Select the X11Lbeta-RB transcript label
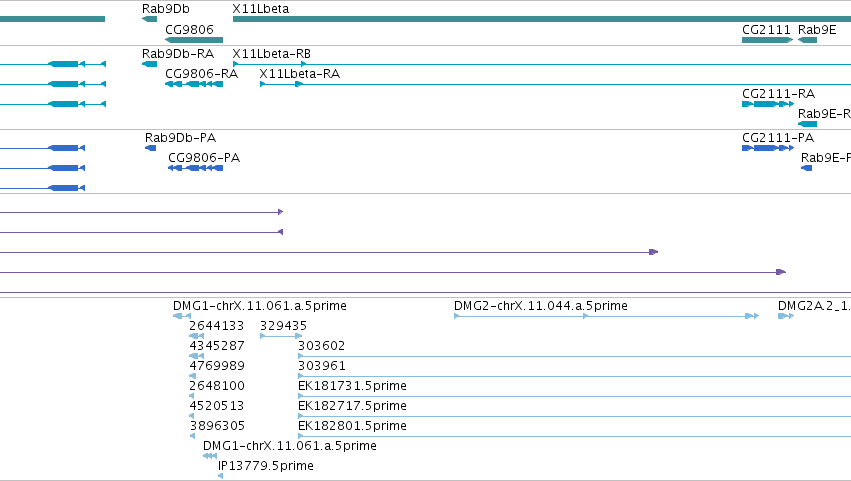The width and height of the screenshot is (851, 481). [271, 54]
